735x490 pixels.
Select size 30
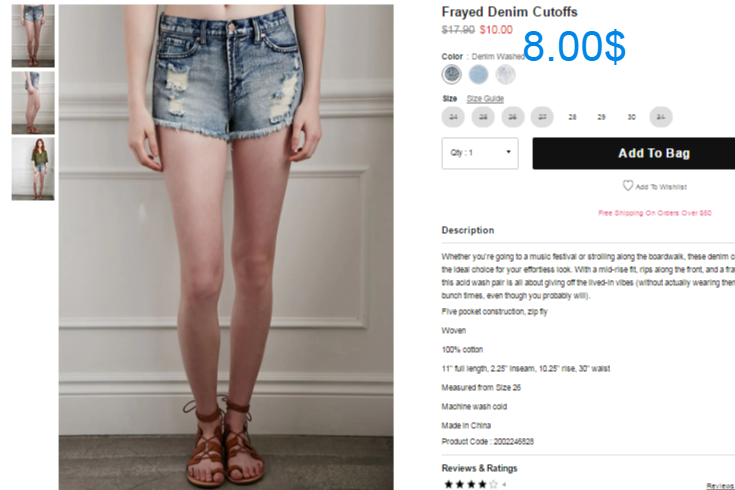631,117
